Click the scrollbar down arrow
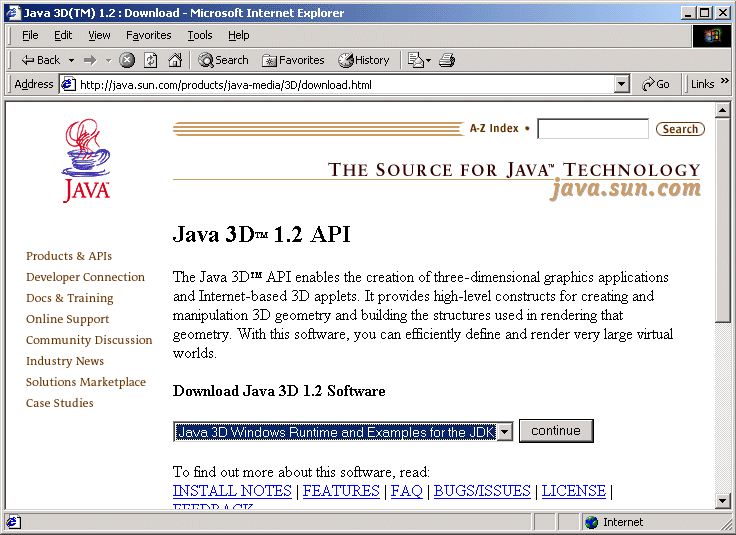The height and width of the screenshot is (535, 736). 722,501
